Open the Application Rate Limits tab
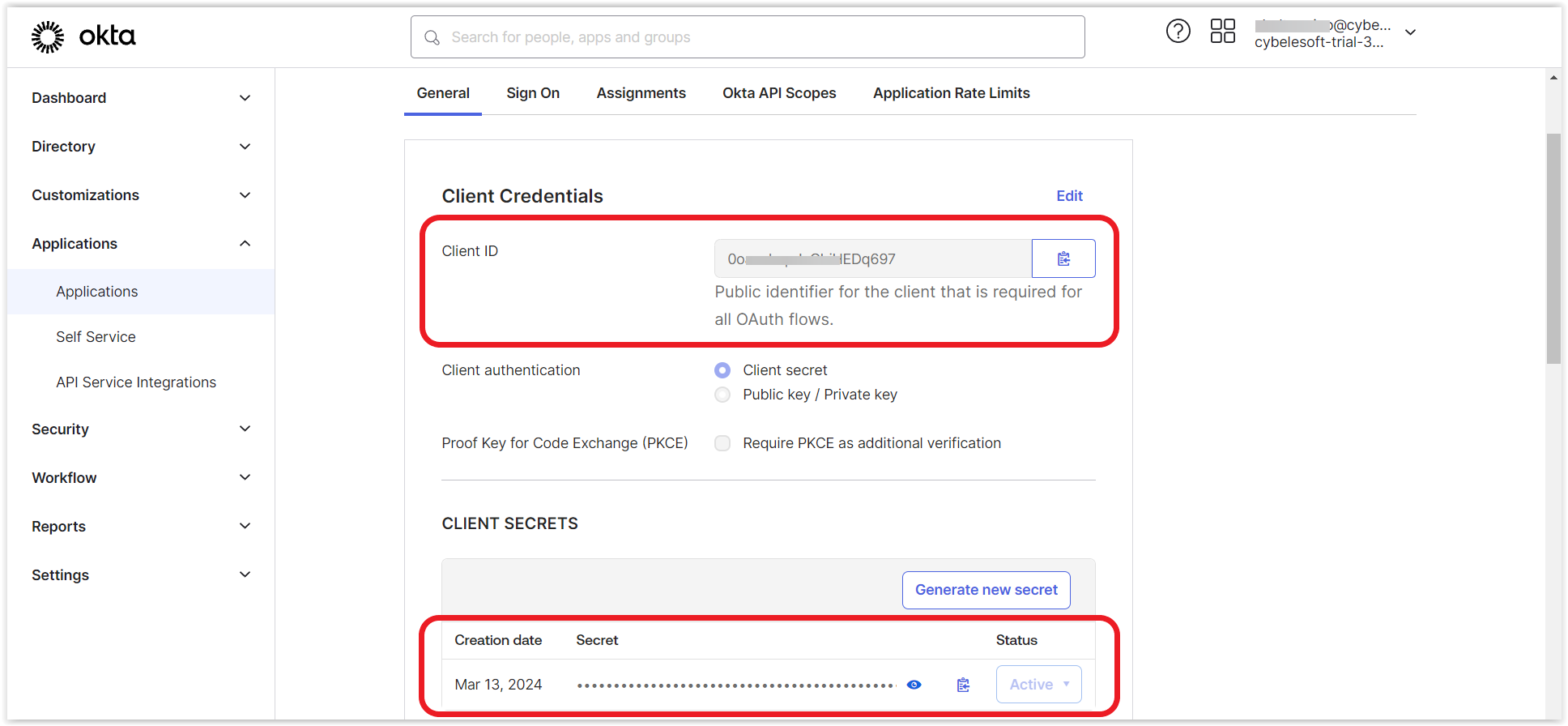The height and width of the screenshot is (726, 1568). point(951,93)
